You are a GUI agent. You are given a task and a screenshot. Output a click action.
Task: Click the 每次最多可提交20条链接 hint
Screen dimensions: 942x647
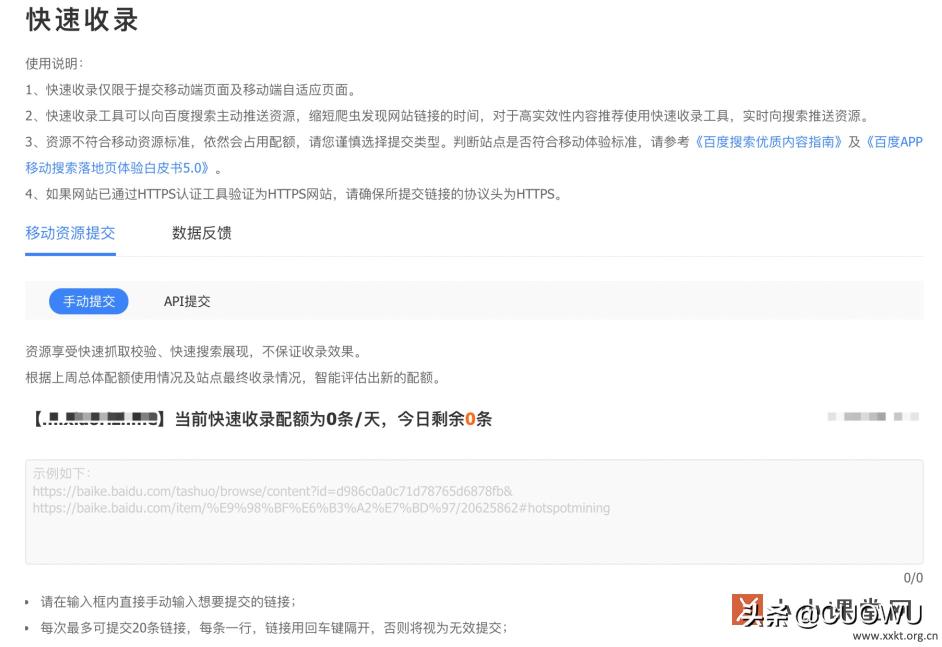point(274,628)
